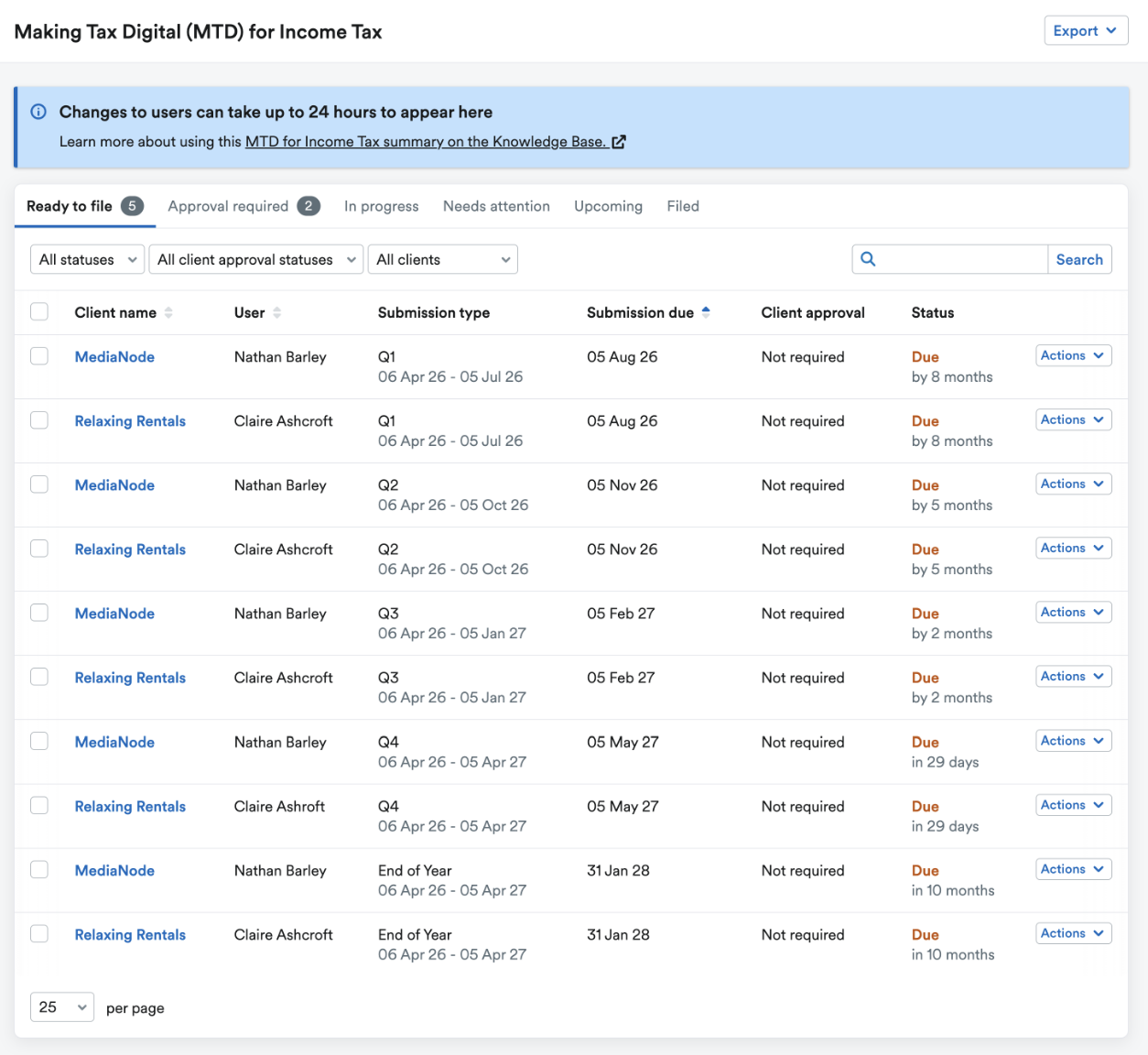Image resolution: width=1148 pixels, height=1055 pixels.
Task: Open Relaxing Rentals link in the Q4 row
Action: [x=130, y=807]
